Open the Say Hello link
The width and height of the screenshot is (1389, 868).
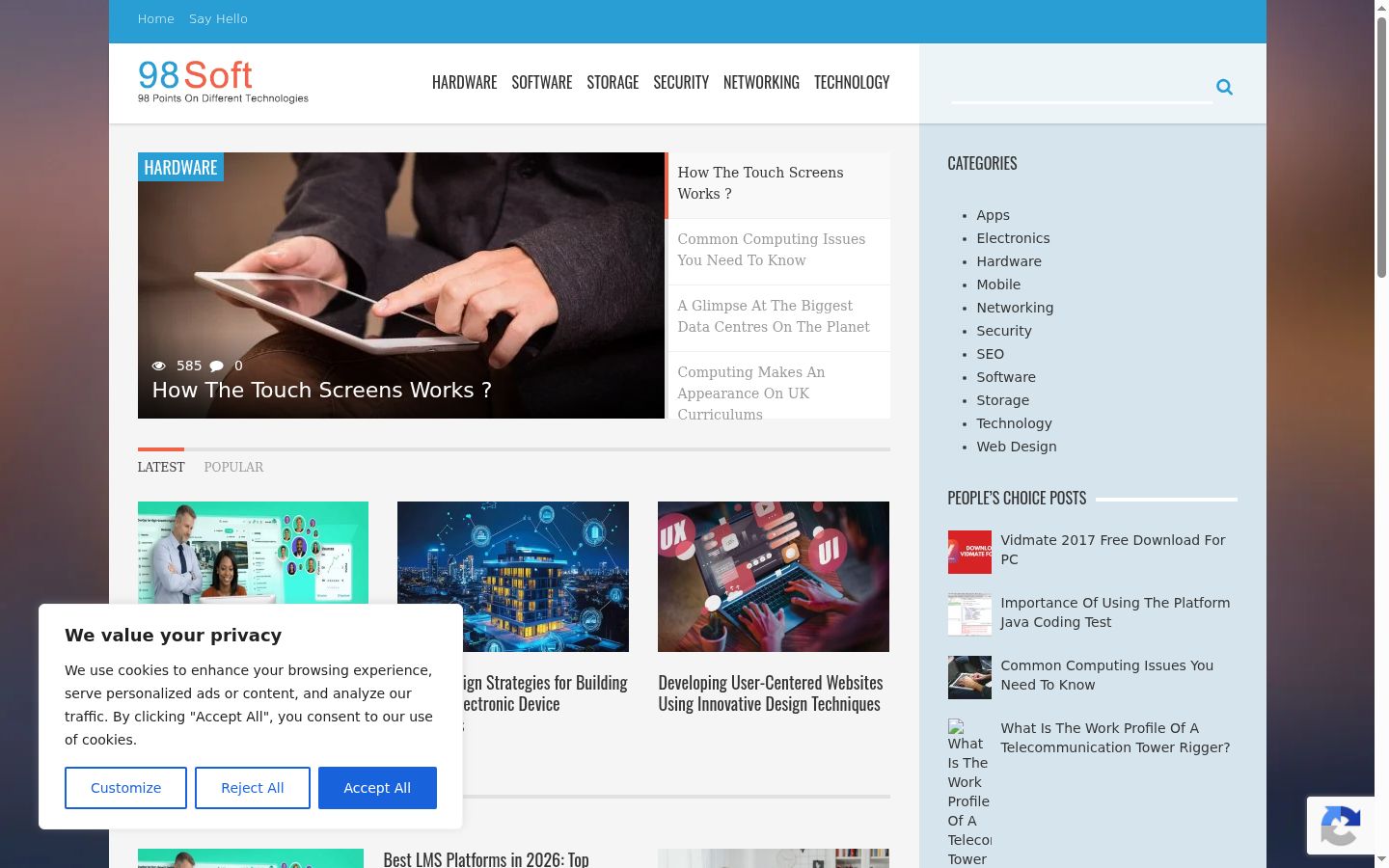(218, 18)
